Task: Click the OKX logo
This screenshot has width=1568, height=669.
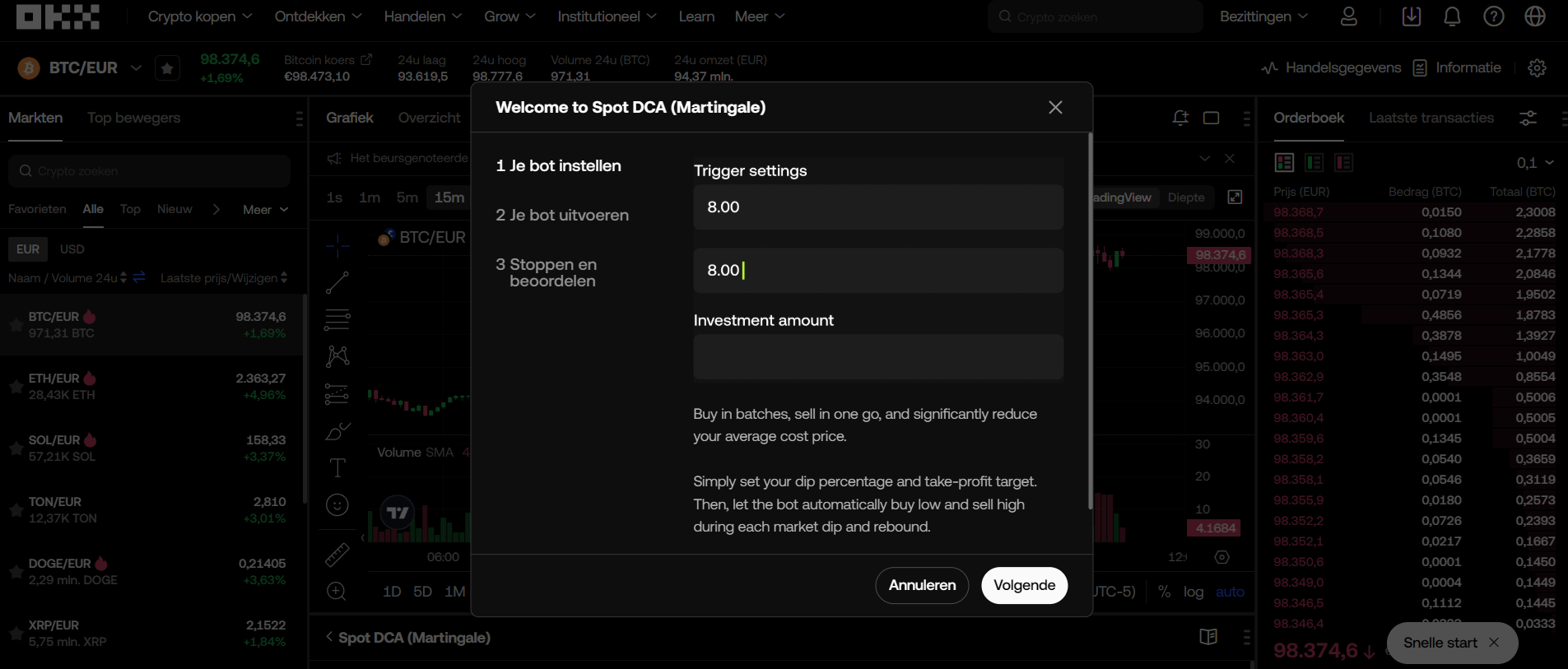Action: (x=58, y=16)
